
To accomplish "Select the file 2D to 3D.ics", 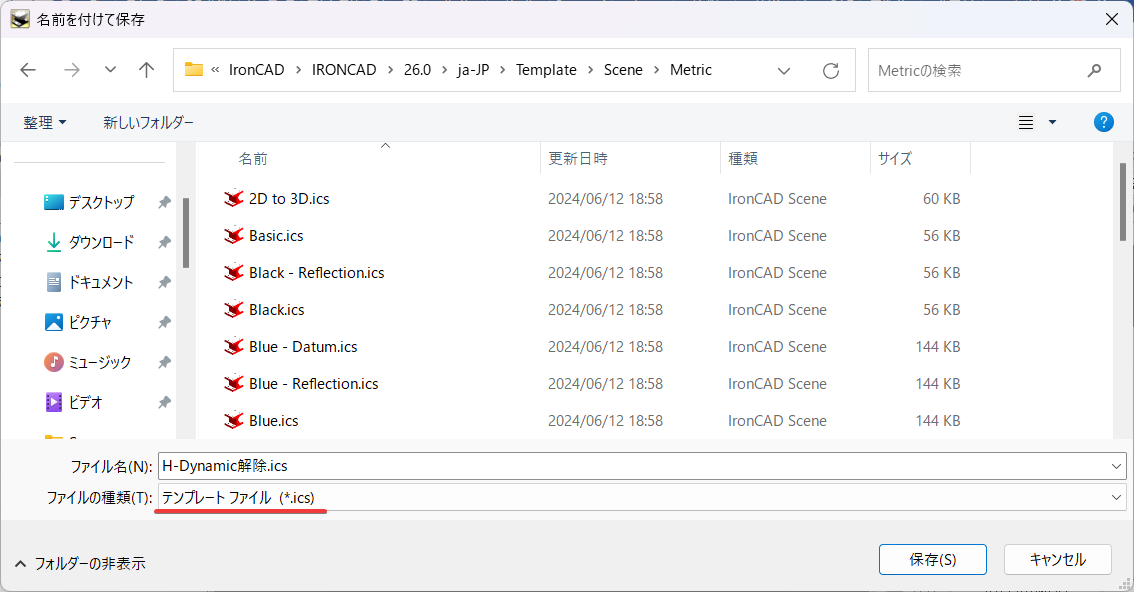I will (x=289, y=199).
